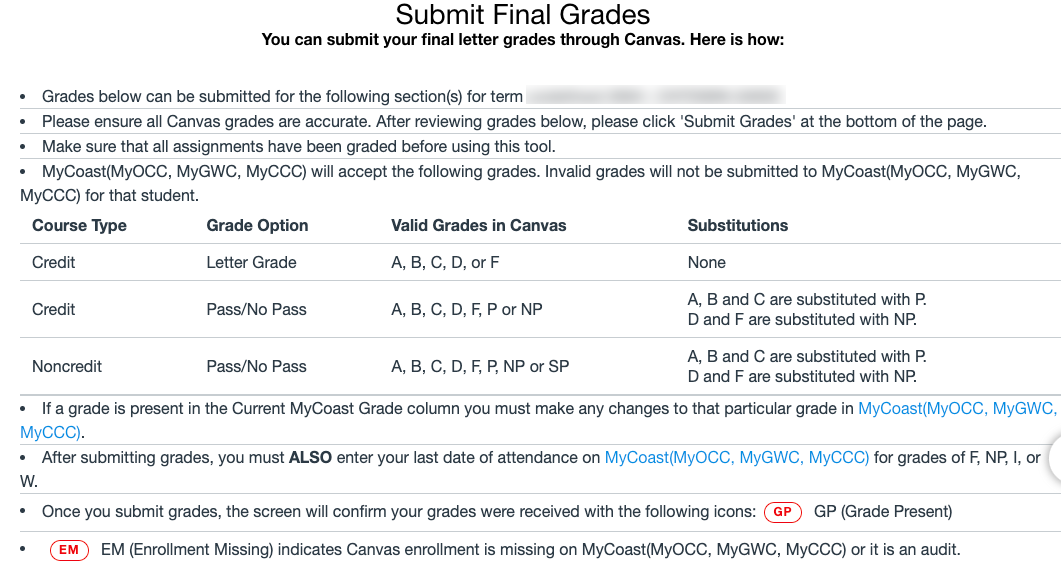Screen dimensions: 1061x568
Task: Select the Course Type column header
Action: pyautogui.click(x=79, y=225)
